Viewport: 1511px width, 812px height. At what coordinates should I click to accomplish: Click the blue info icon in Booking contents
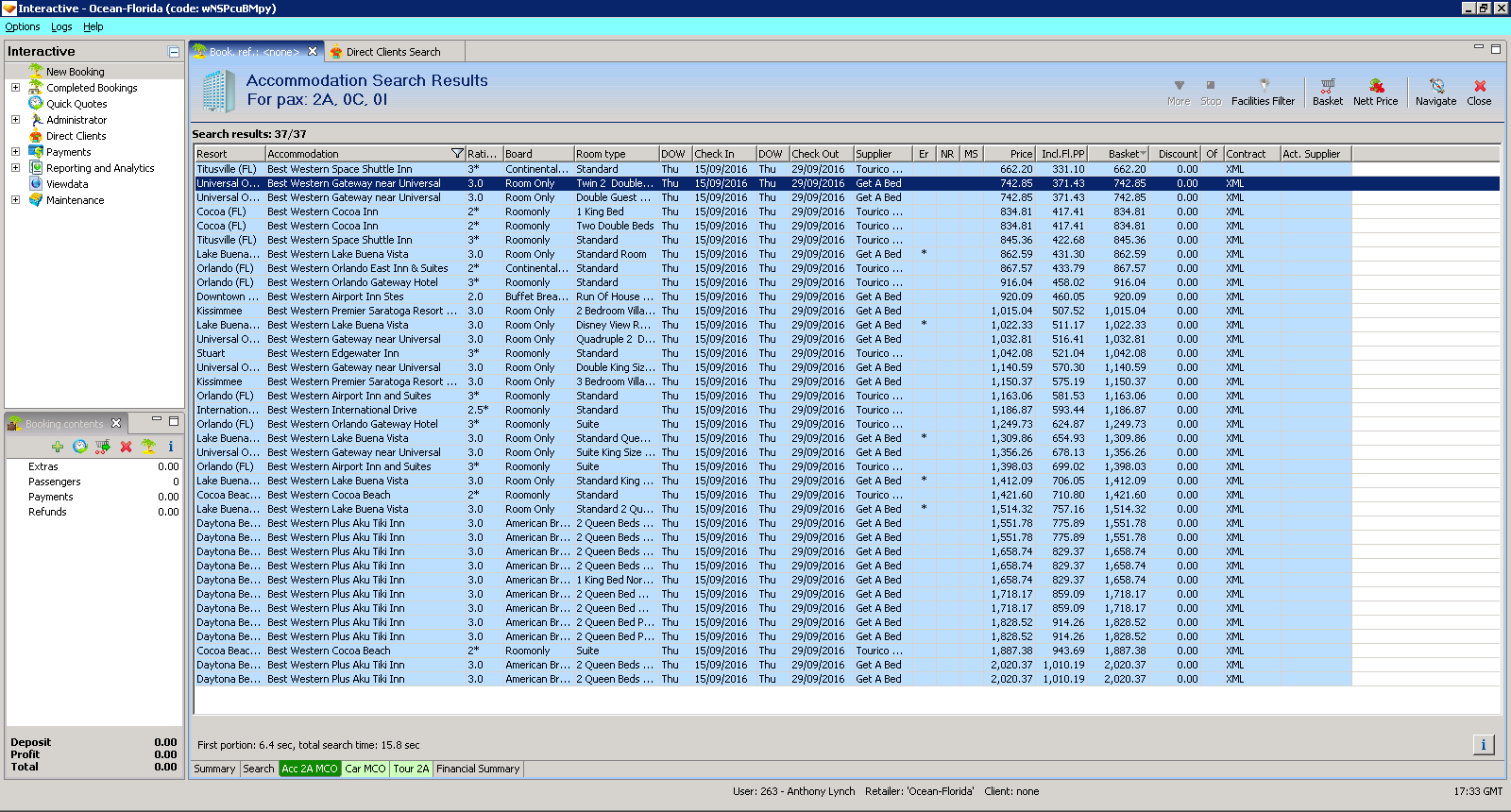point(171,447)
